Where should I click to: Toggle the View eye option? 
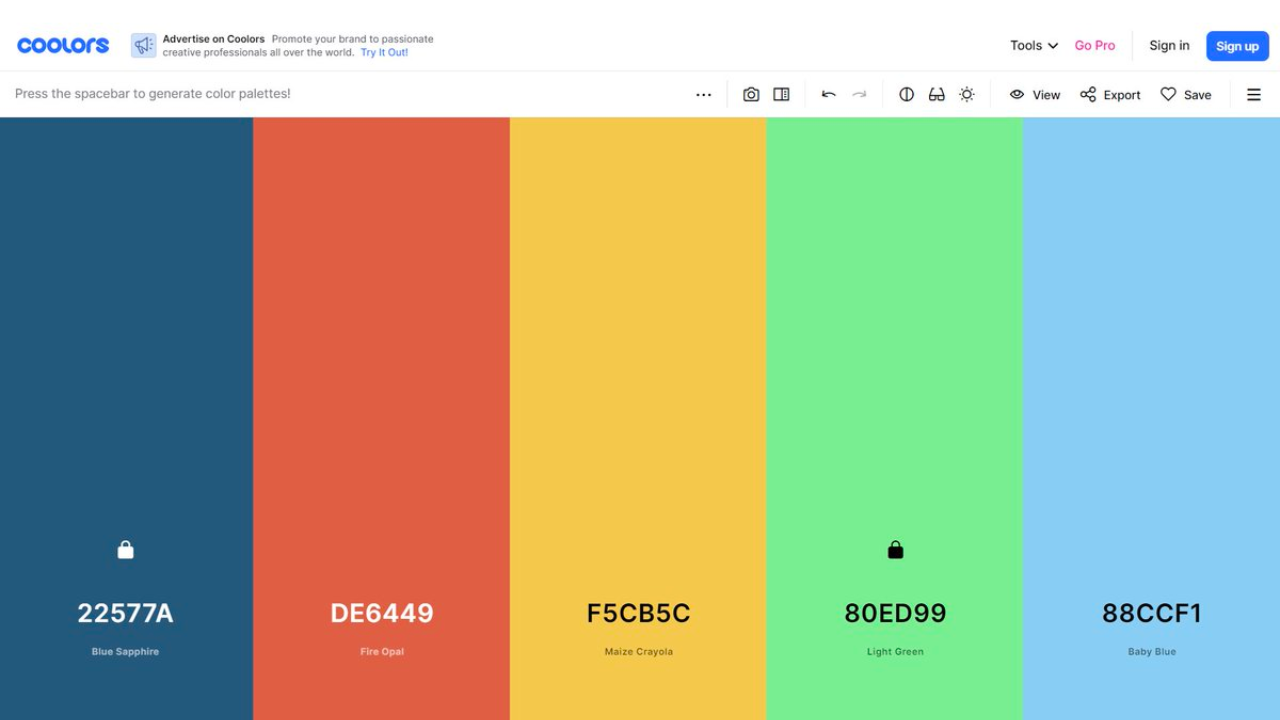coord(1035,94)
